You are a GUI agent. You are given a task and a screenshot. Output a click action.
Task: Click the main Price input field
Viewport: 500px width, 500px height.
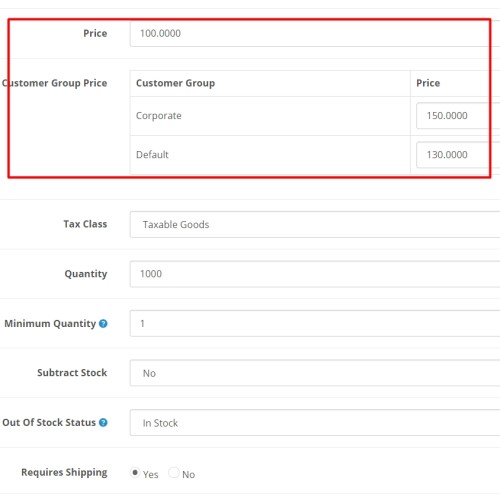315,33
